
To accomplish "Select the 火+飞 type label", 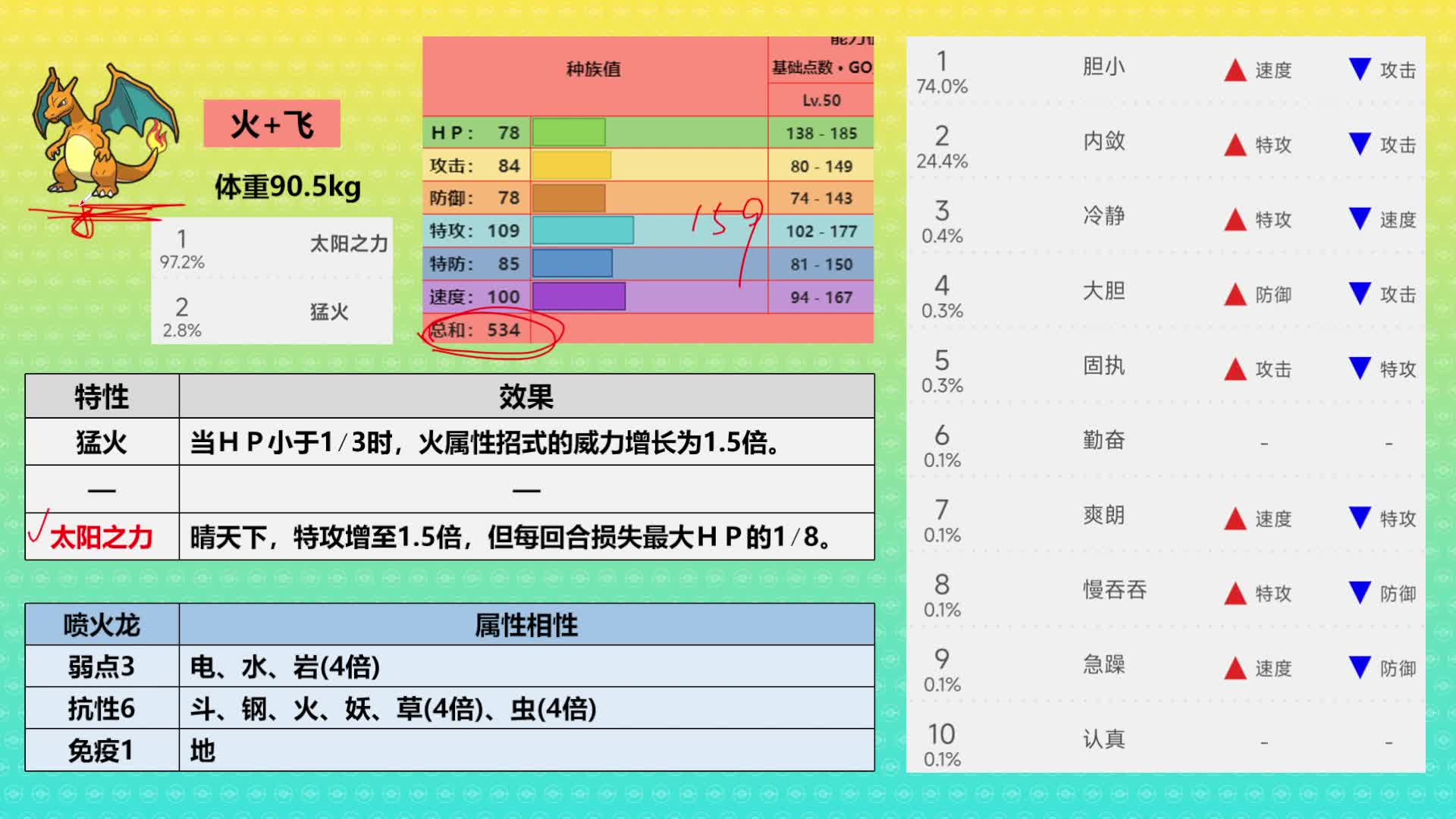I will click(x=271, y=124).
